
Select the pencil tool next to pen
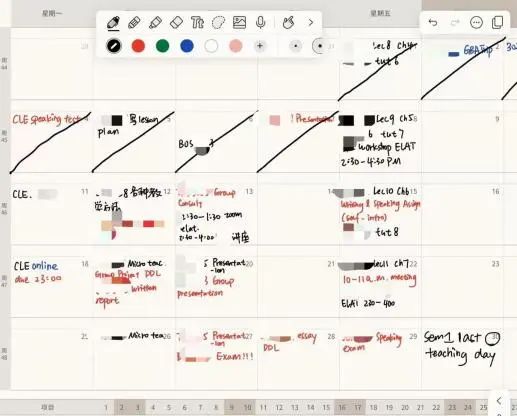134,23
